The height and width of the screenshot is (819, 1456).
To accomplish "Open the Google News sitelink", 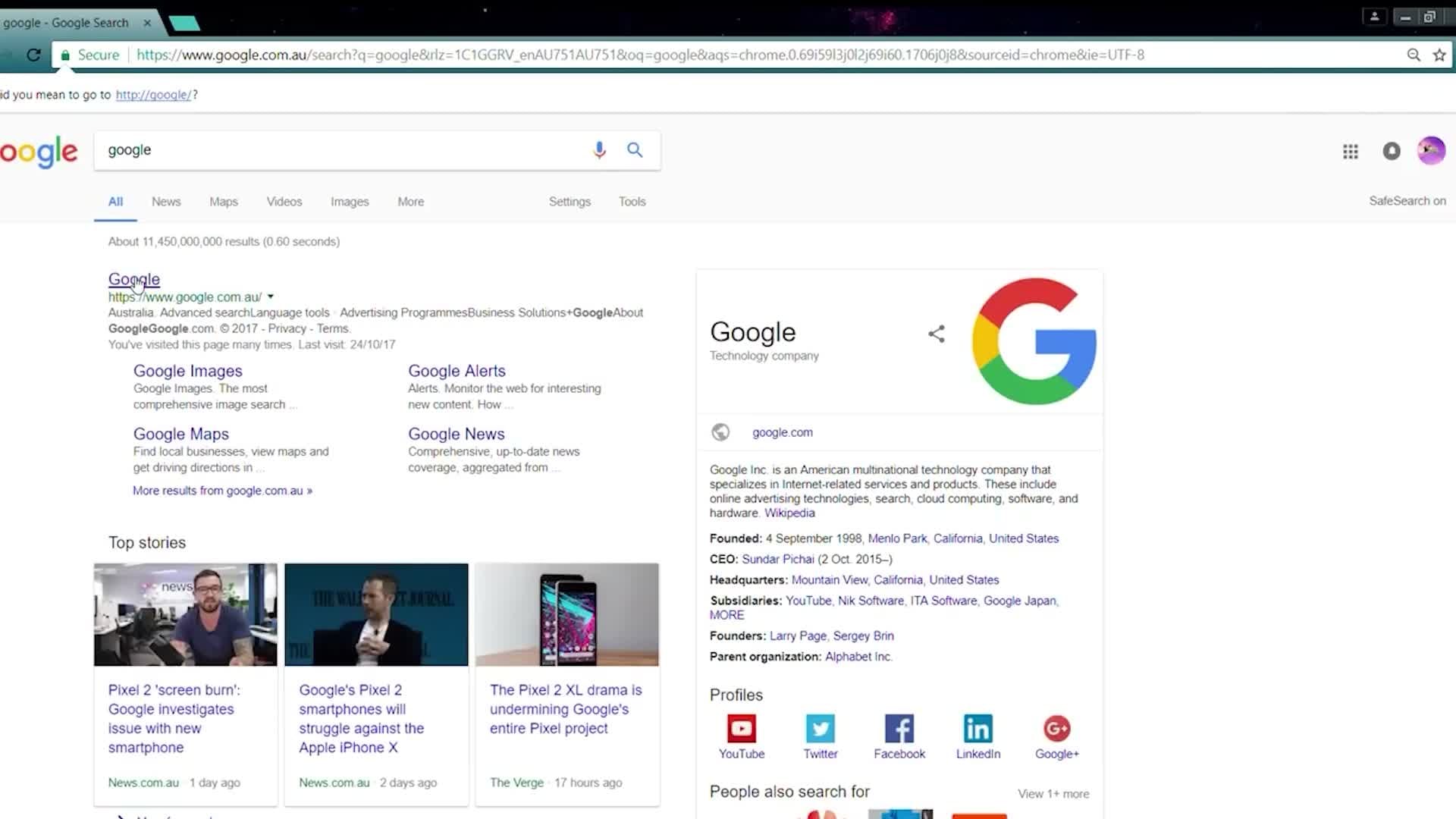I will 456,434.
